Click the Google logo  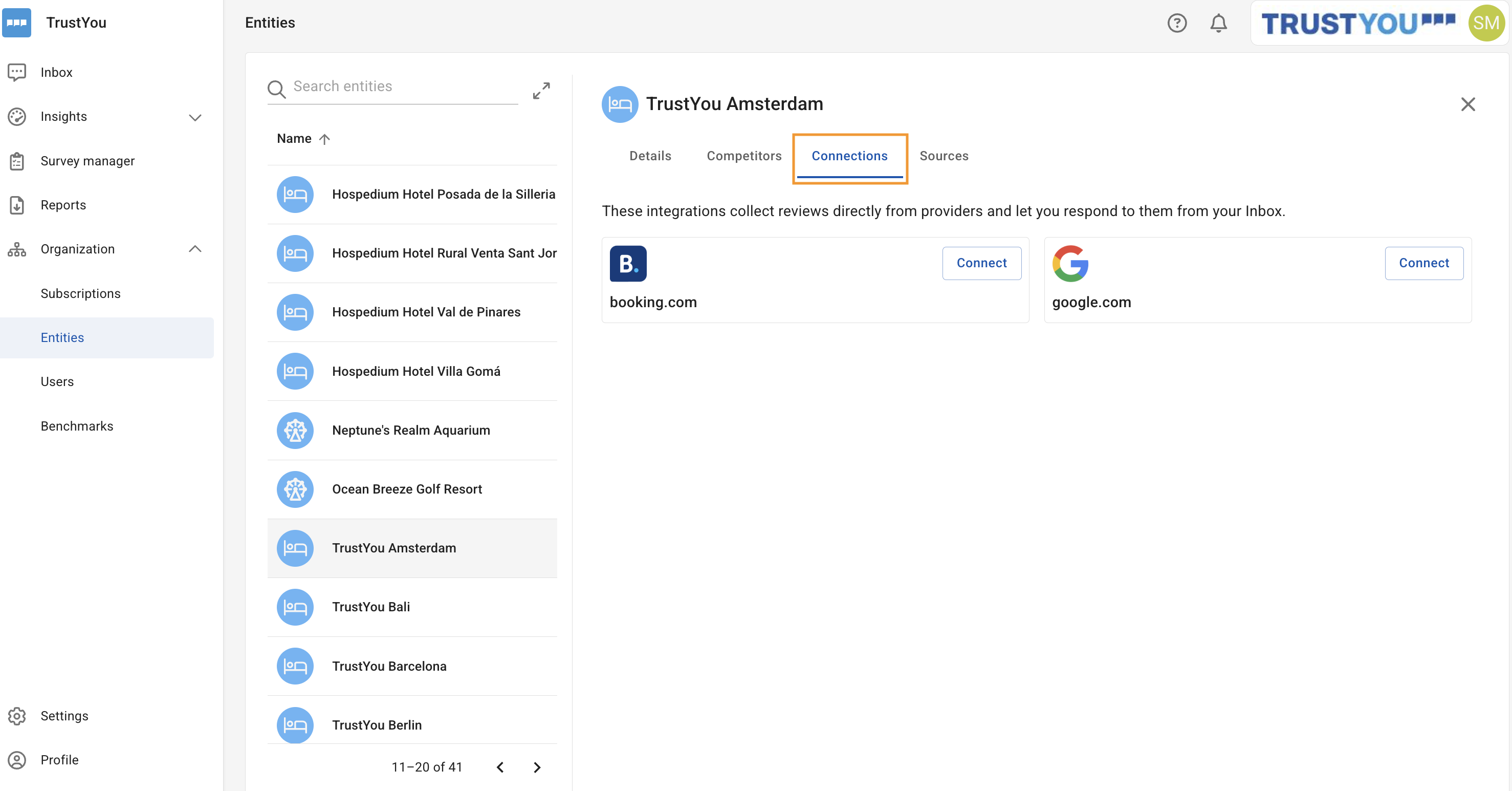click(1070, 264)
